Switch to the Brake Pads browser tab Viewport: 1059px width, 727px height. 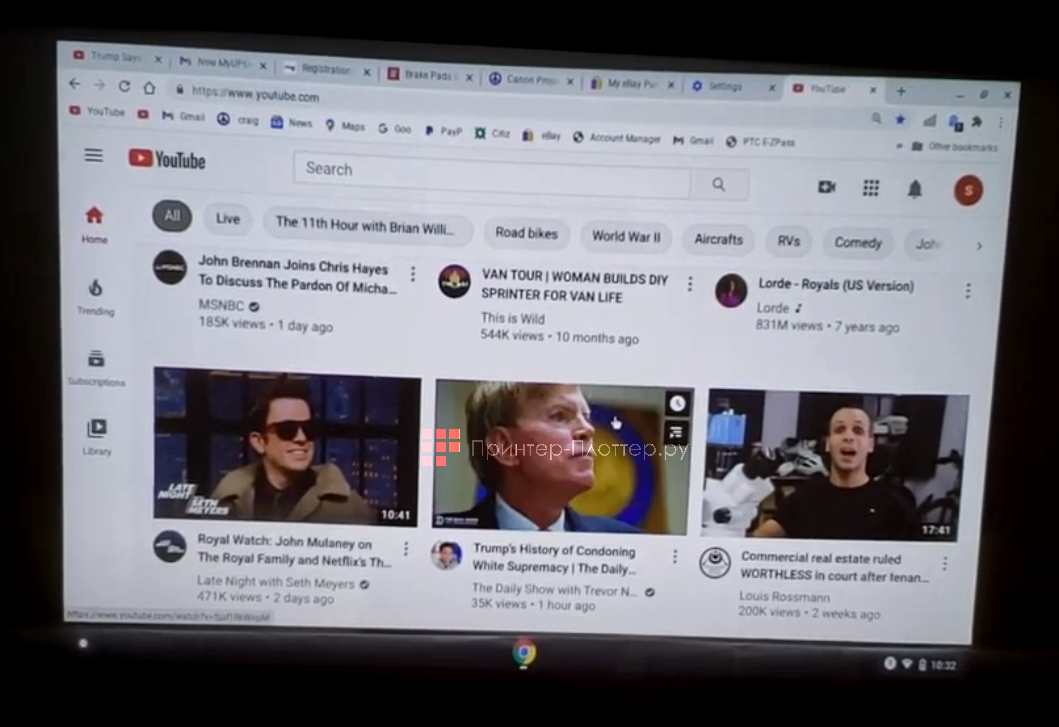426,75
